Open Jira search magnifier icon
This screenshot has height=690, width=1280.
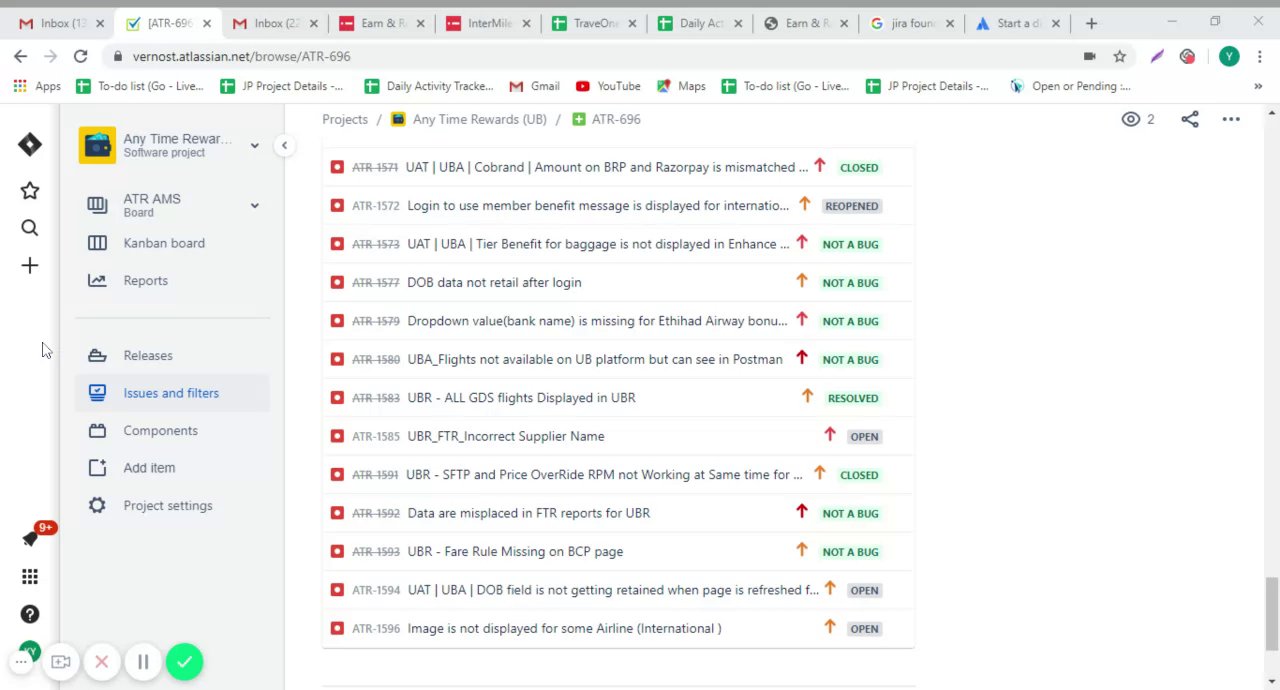[30, 228]
